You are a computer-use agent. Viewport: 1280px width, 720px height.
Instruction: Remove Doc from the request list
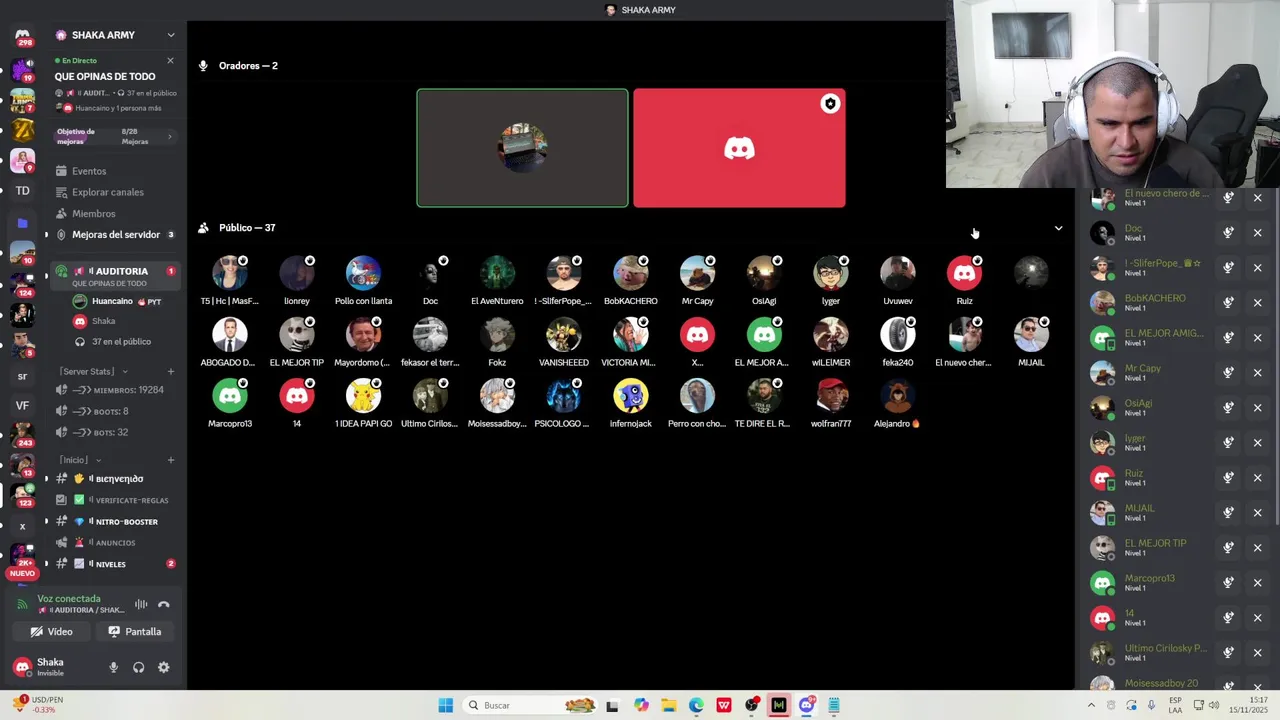pos(1258,233)
